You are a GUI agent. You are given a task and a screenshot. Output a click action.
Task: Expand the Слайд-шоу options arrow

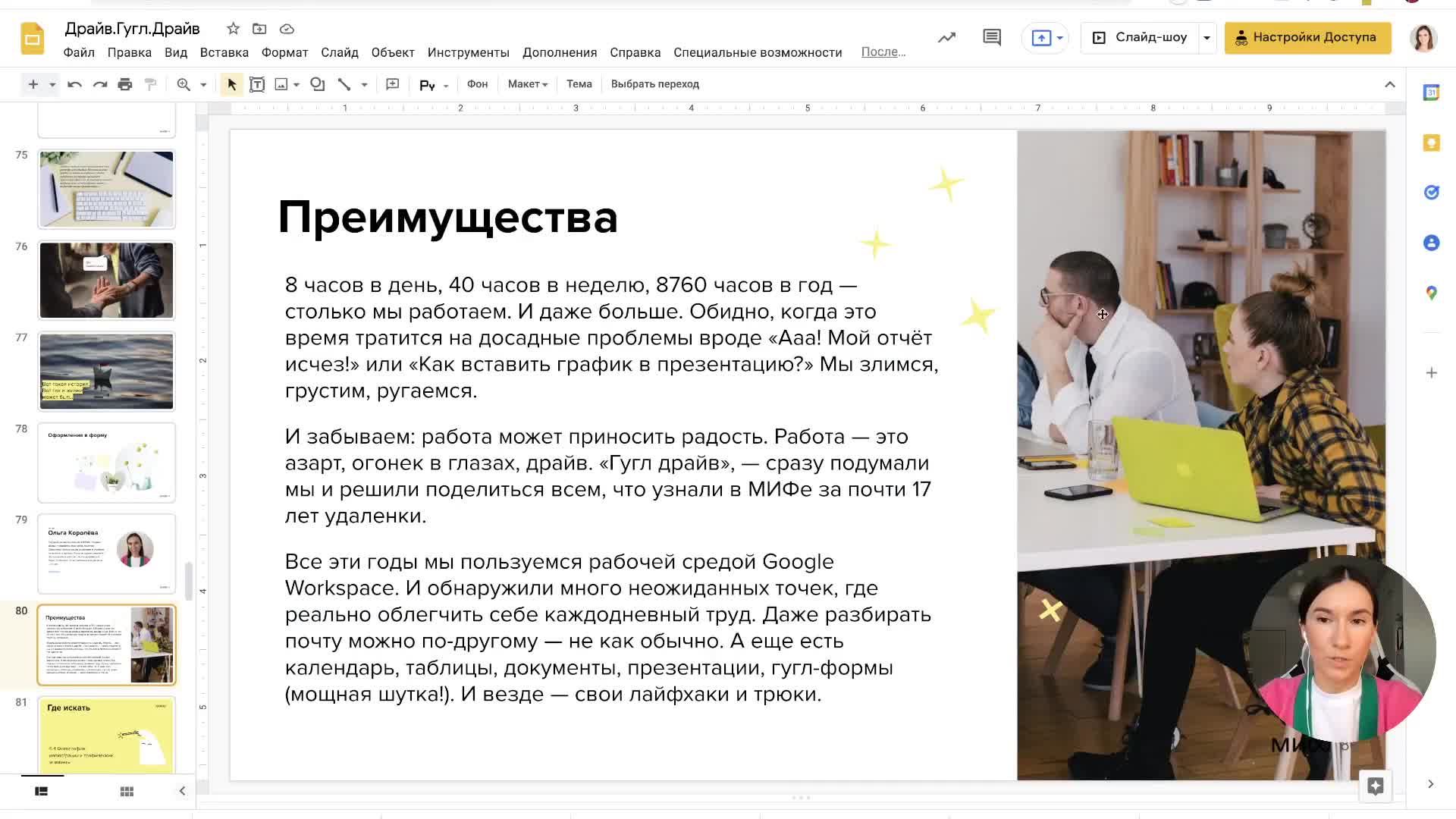click(x=1207, y=37)
